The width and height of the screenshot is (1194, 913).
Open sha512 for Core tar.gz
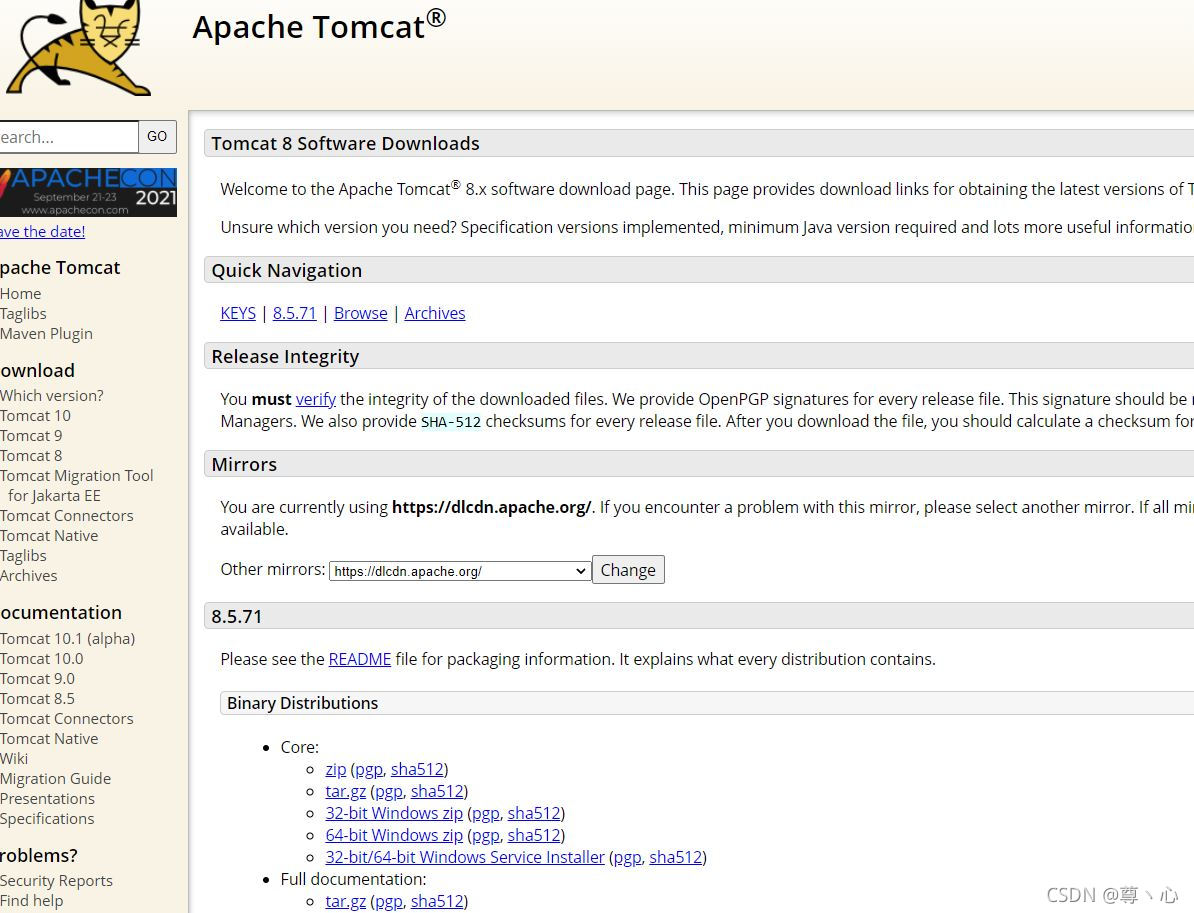[x=437, y=791]
